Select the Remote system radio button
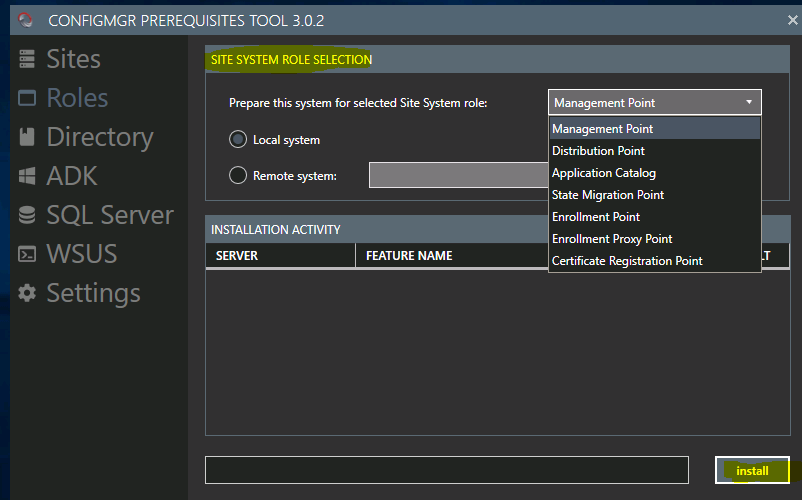Image resolution: width=802 pixels, height=500 pixels. point(238,175)
